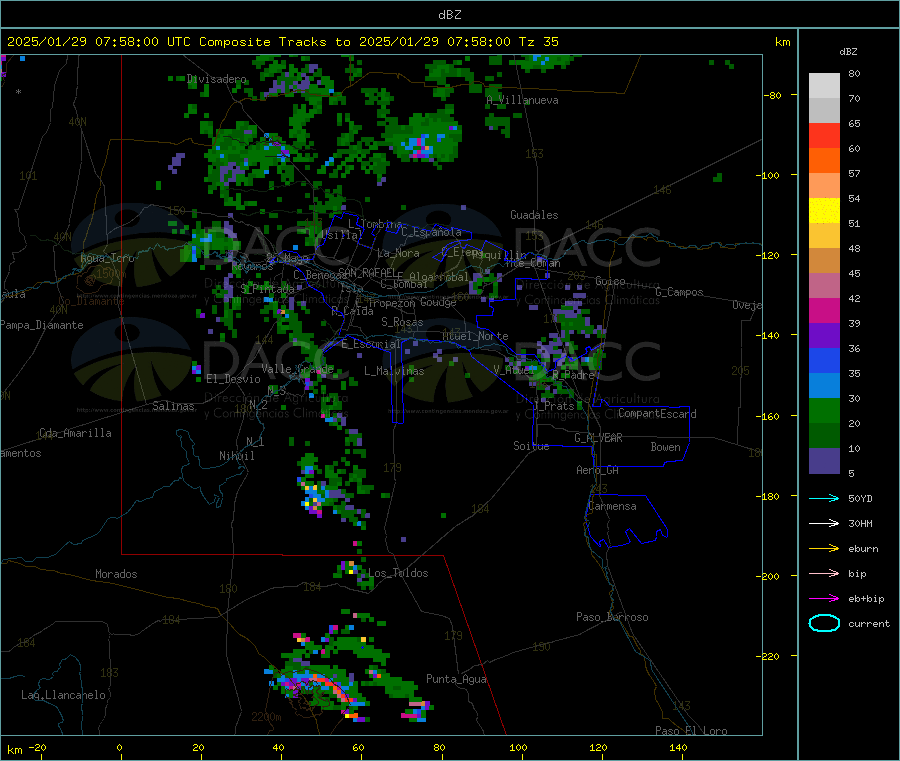Click the 'Los_Toldos' map label

[398, 573]
